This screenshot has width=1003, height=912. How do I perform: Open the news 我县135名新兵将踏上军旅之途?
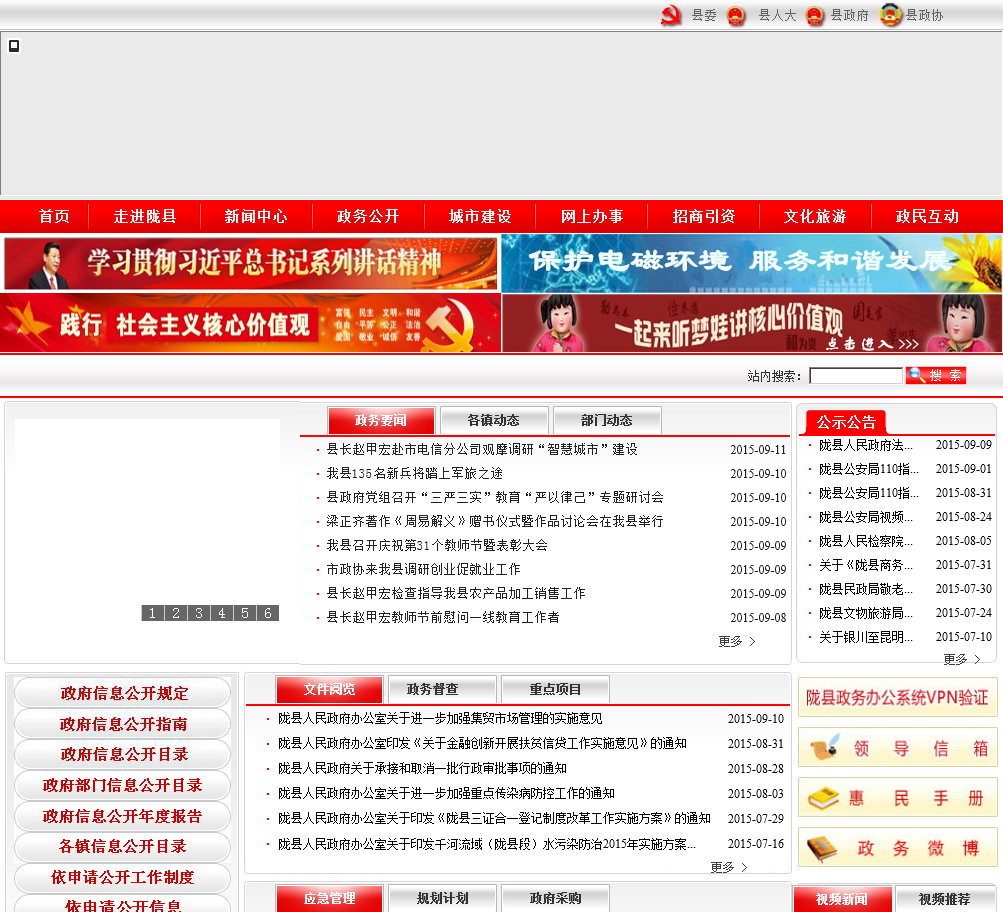click(415, 473)
